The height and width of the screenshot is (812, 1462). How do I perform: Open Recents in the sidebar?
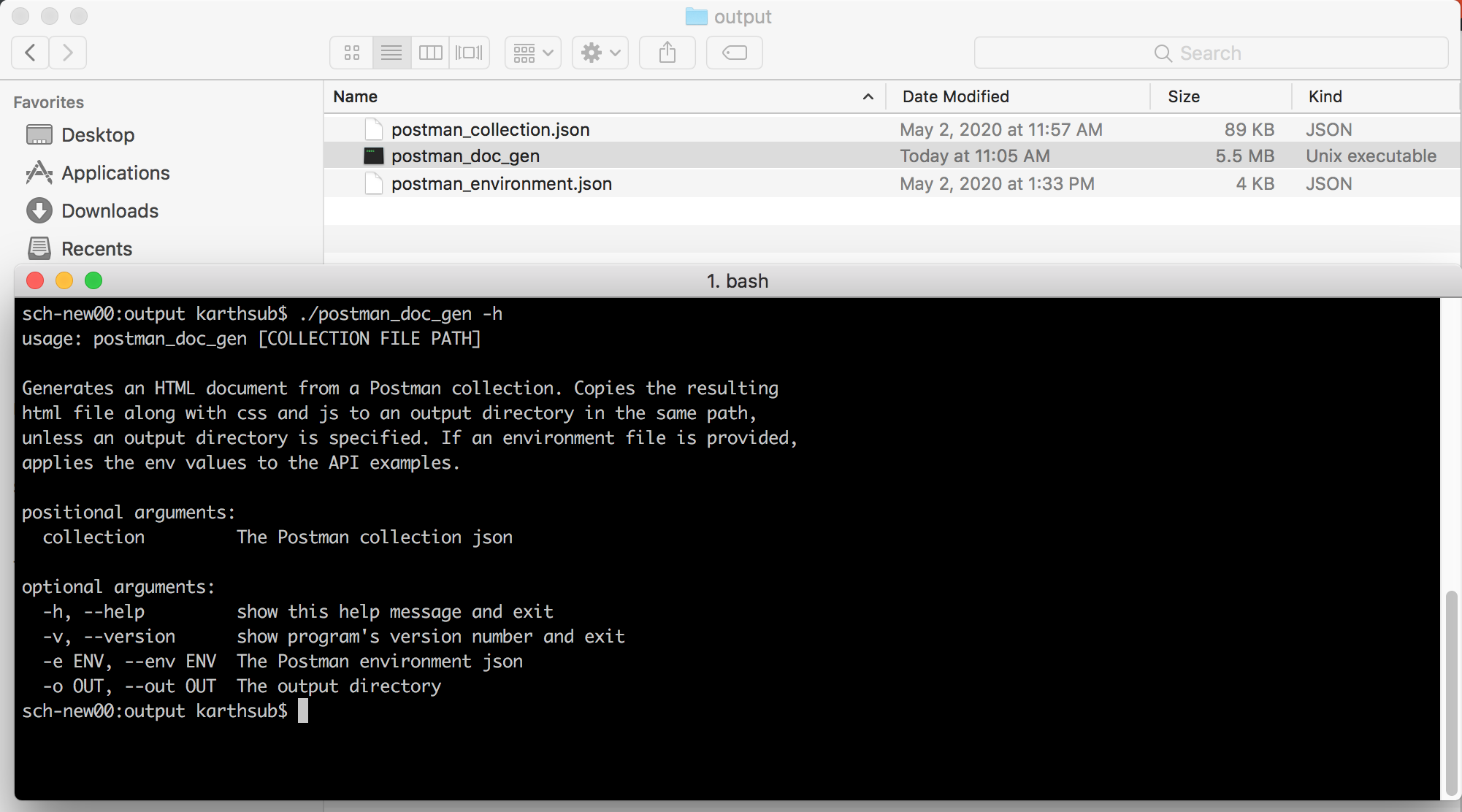point(96,249)
